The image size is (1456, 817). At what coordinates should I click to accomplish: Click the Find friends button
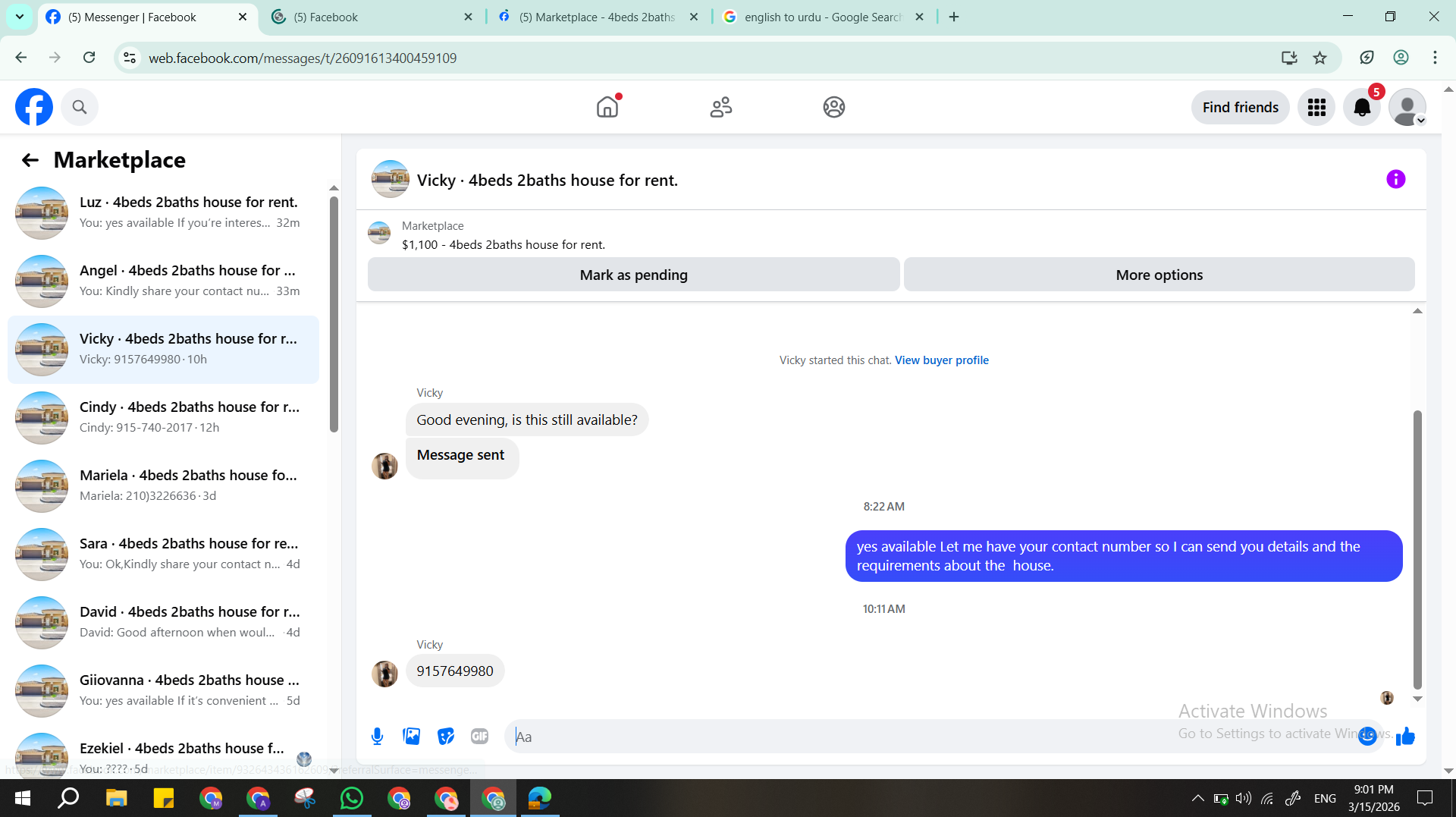tap(1241, 107)
